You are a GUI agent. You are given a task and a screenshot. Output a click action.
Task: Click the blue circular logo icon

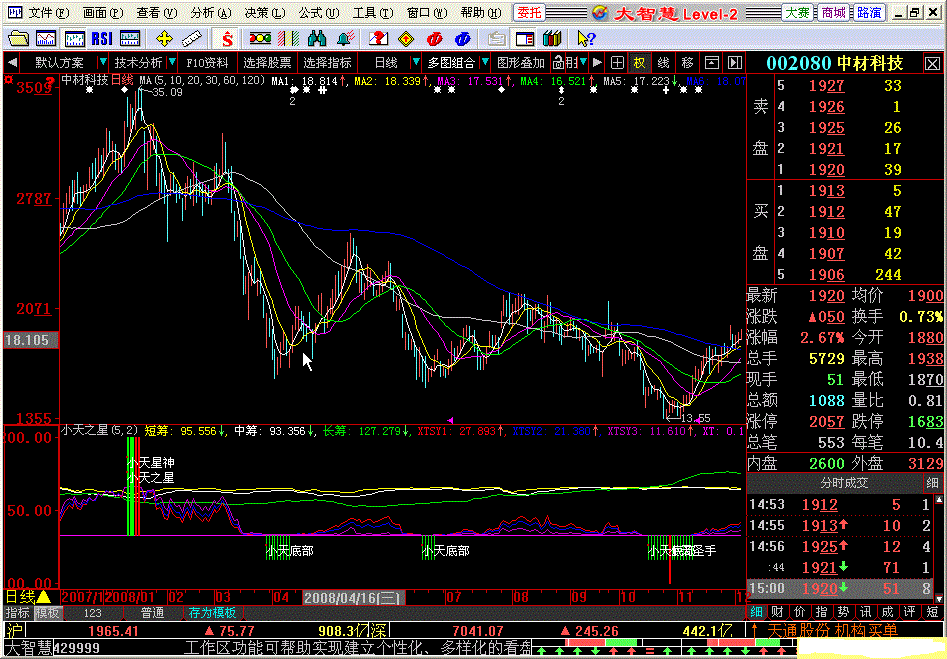463,39
